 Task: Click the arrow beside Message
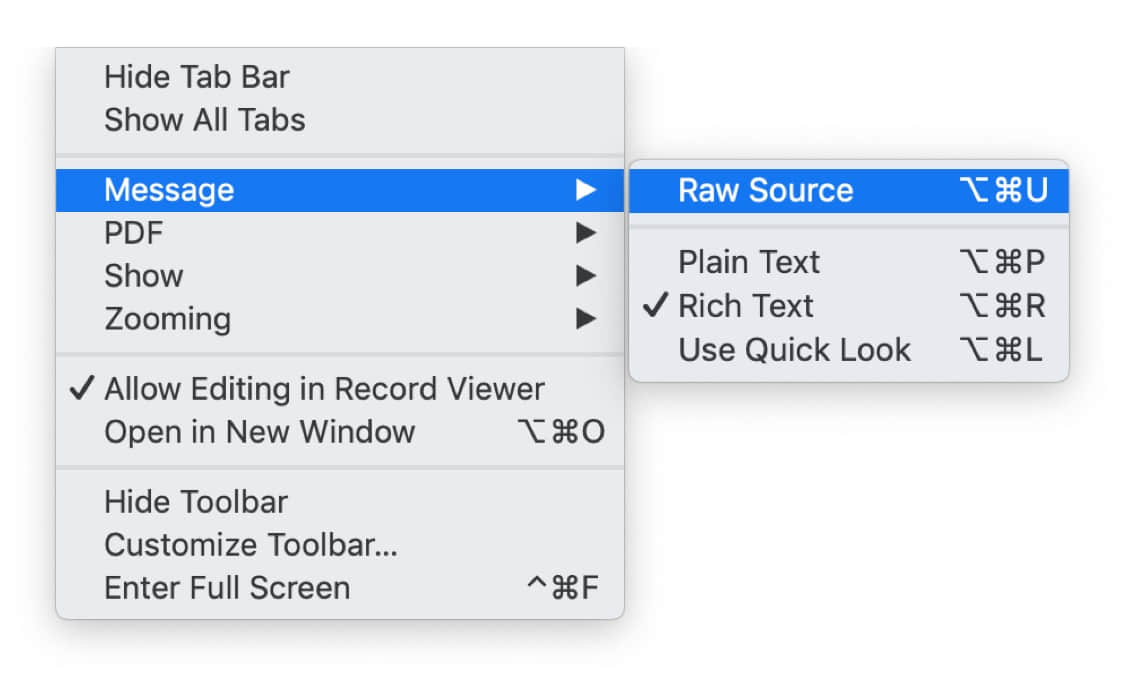tap(586, 190)
